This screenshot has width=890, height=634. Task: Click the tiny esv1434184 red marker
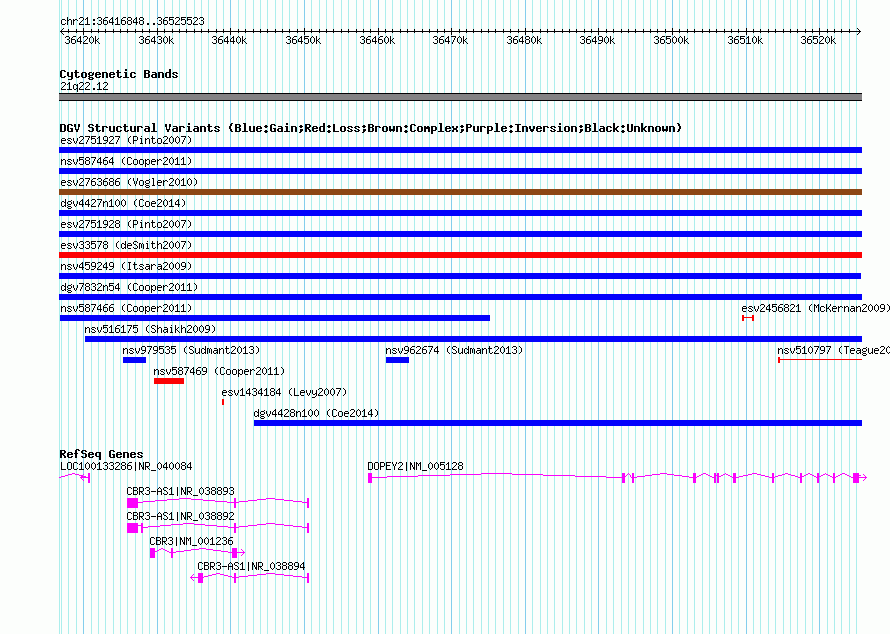[223, 402]
